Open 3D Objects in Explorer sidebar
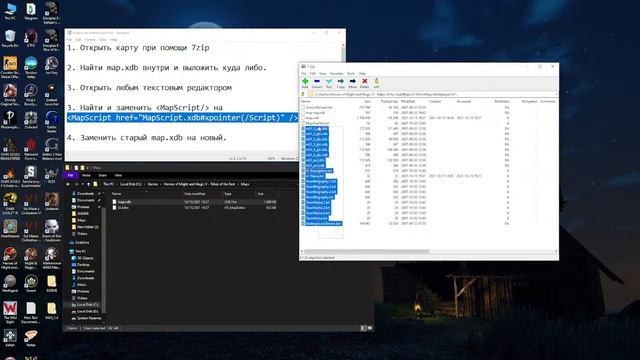 (x=83, y=258)
